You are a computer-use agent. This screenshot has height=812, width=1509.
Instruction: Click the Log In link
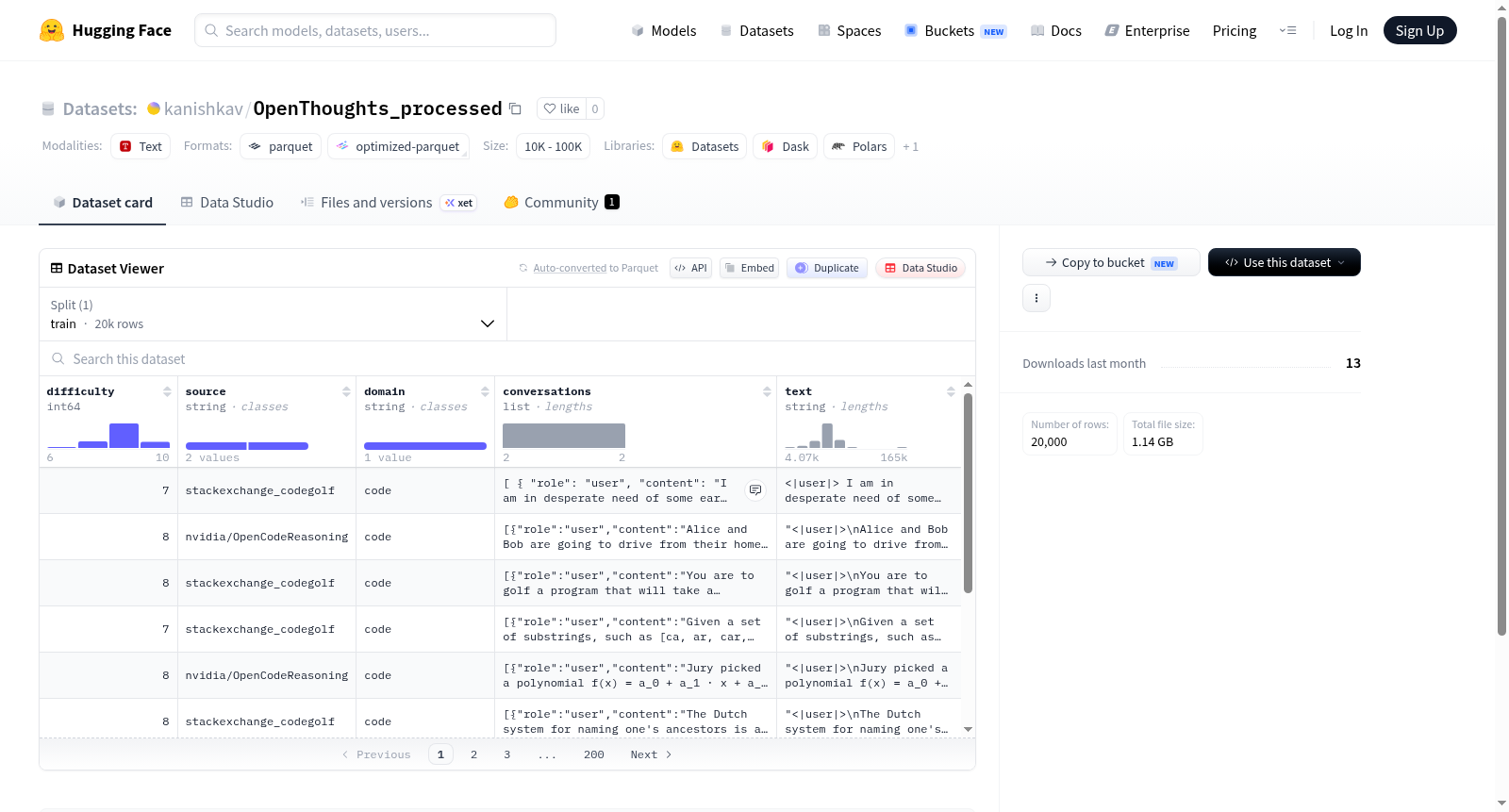(x=1349, y=30)
